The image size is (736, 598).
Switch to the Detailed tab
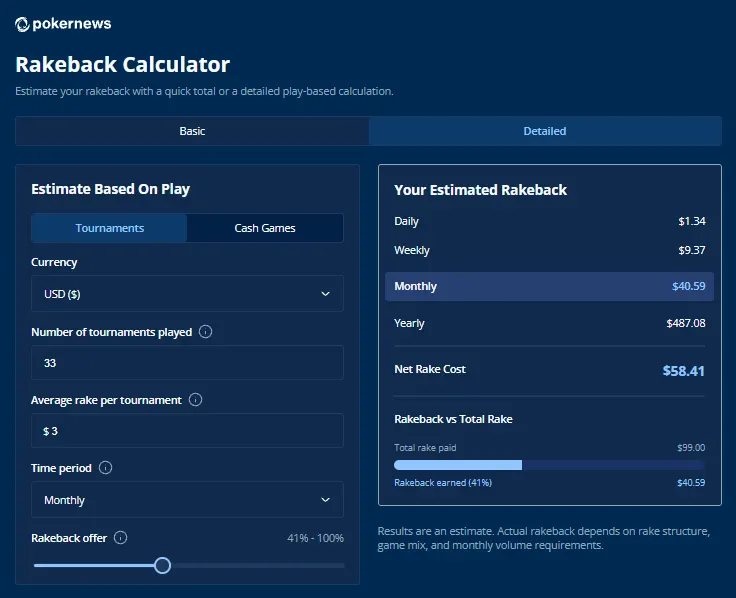coord(545,131)
